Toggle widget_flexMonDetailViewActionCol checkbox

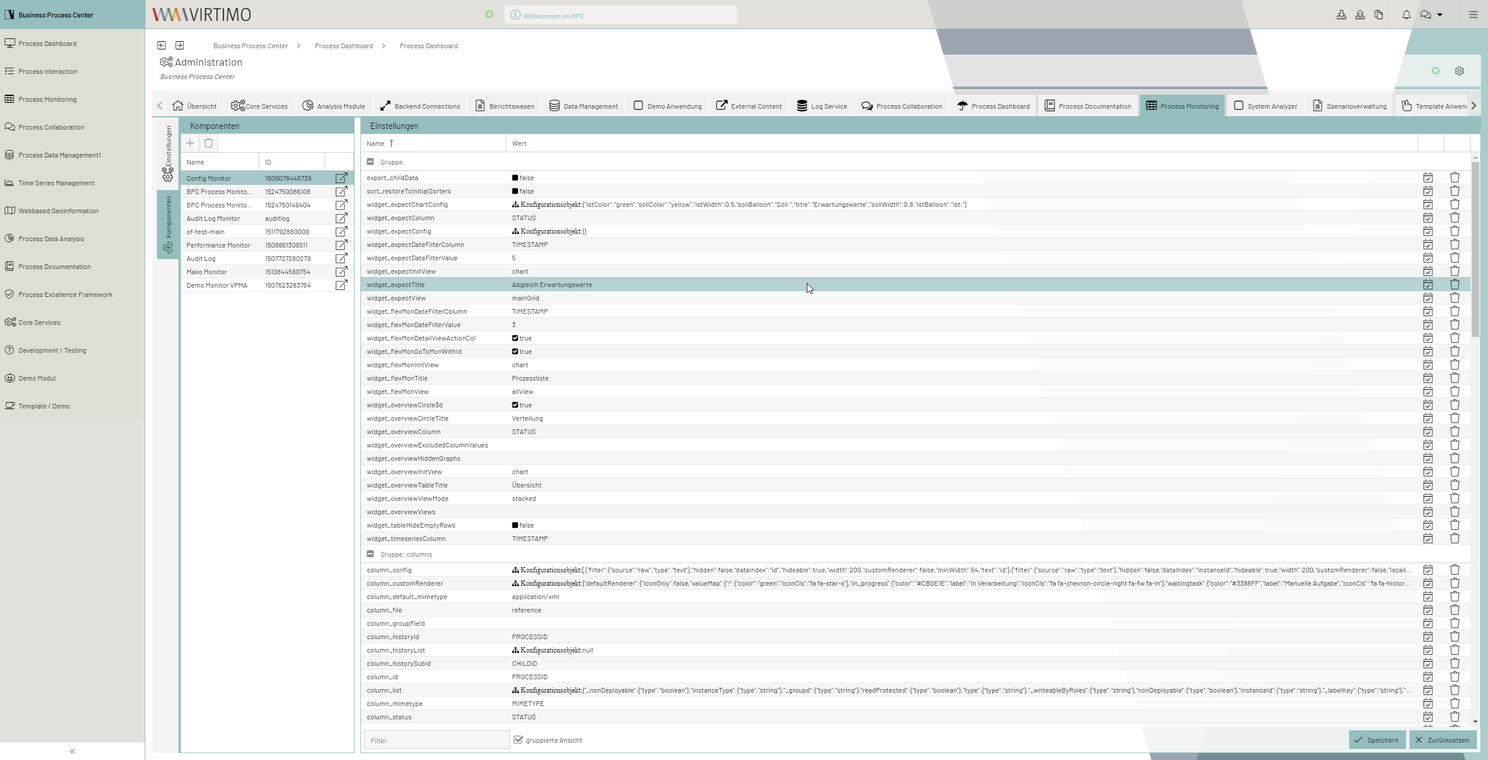point(515,338)
